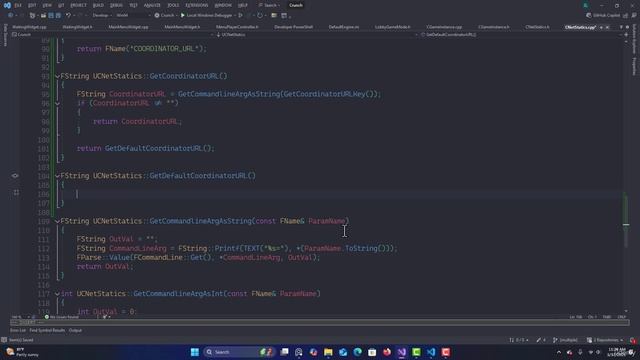Open the Edit menu
This screenshot has height=360, width=640.
pyautogui.click(x=32, y=5)
